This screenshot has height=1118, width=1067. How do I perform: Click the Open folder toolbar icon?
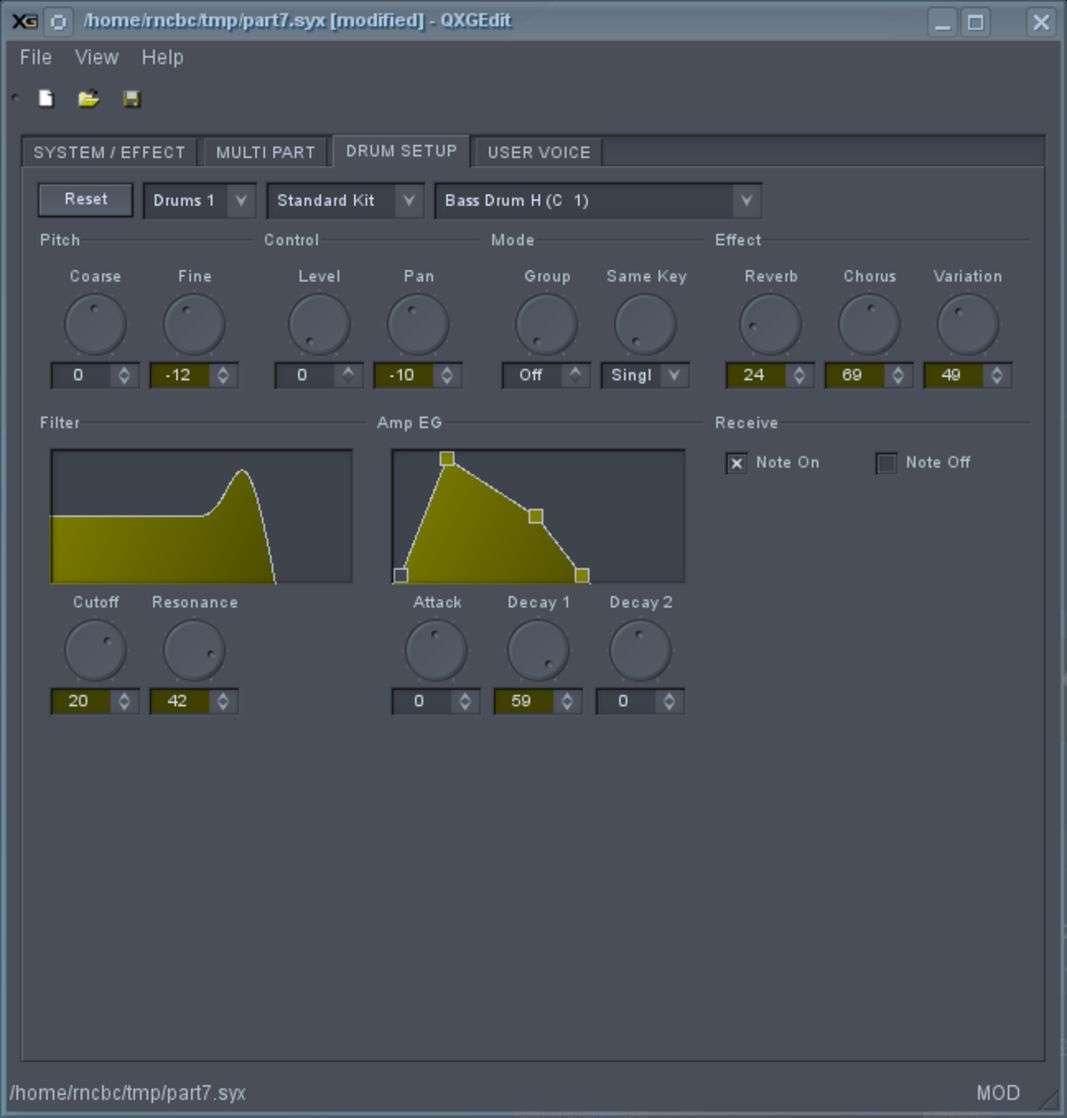(89, 98)
